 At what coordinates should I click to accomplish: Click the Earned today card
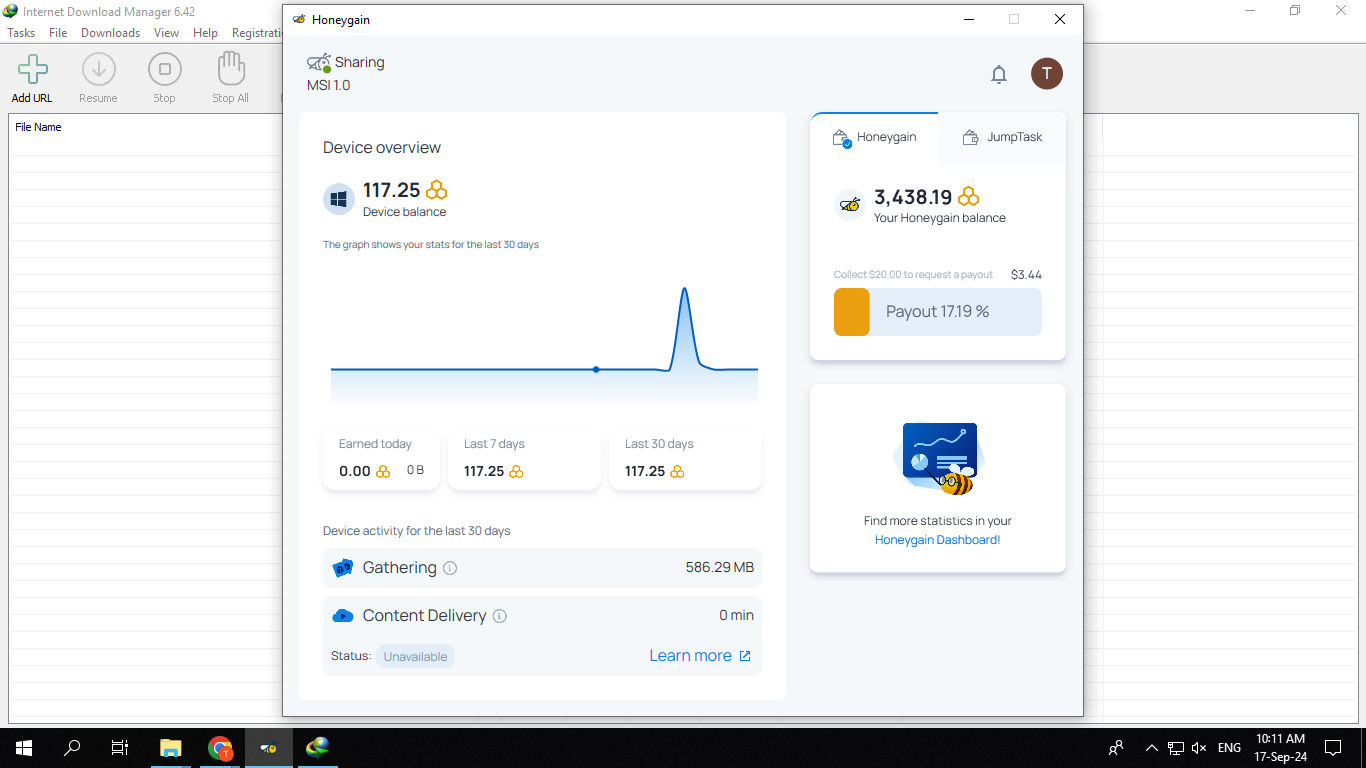click(x=381, y=460)
